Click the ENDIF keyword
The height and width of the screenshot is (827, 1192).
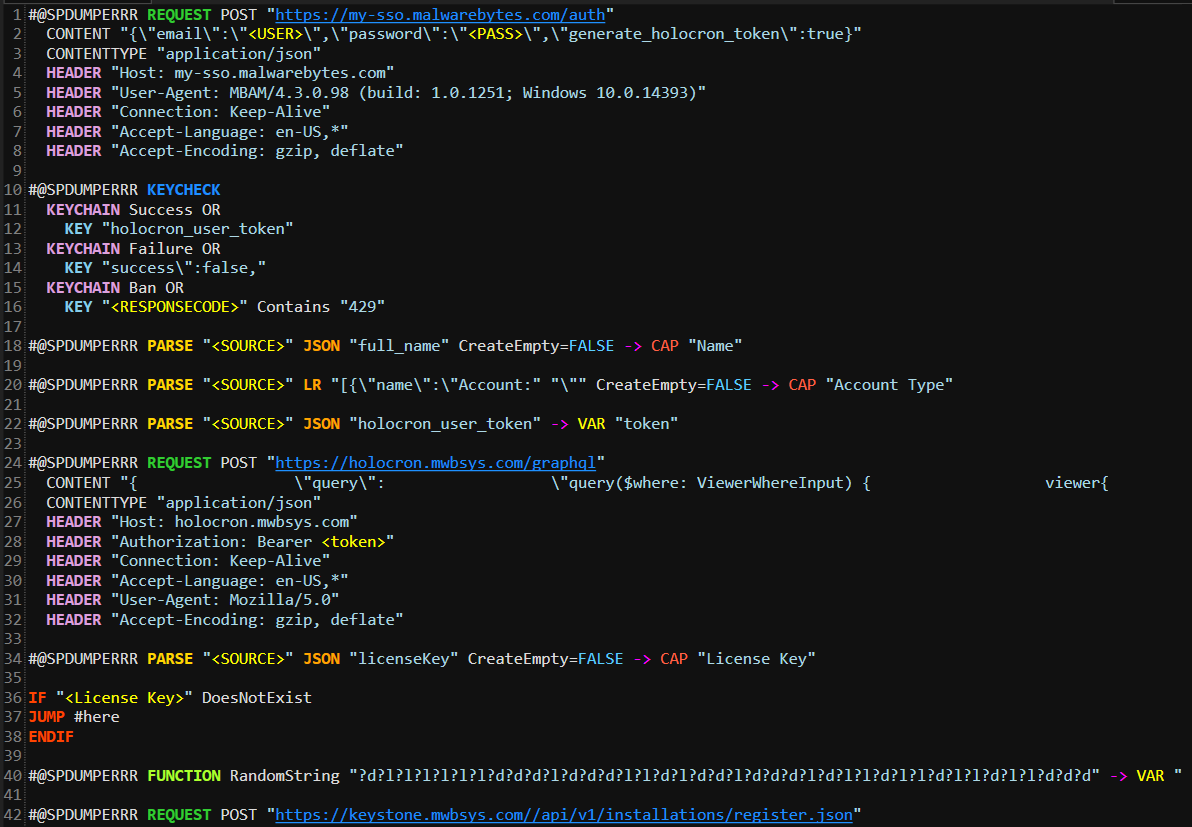51,737
